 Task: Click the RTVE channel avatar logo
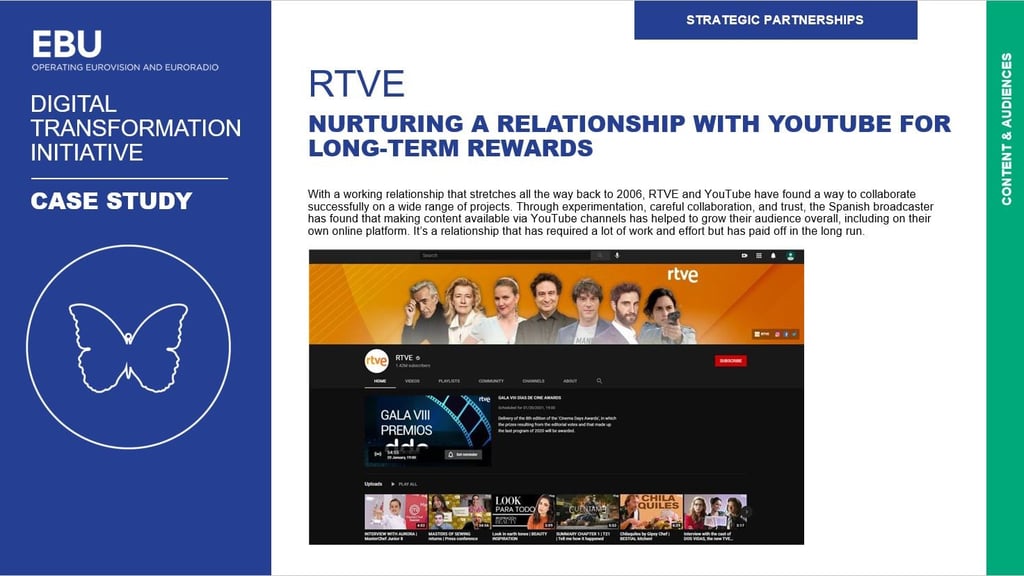click(376, 360)
